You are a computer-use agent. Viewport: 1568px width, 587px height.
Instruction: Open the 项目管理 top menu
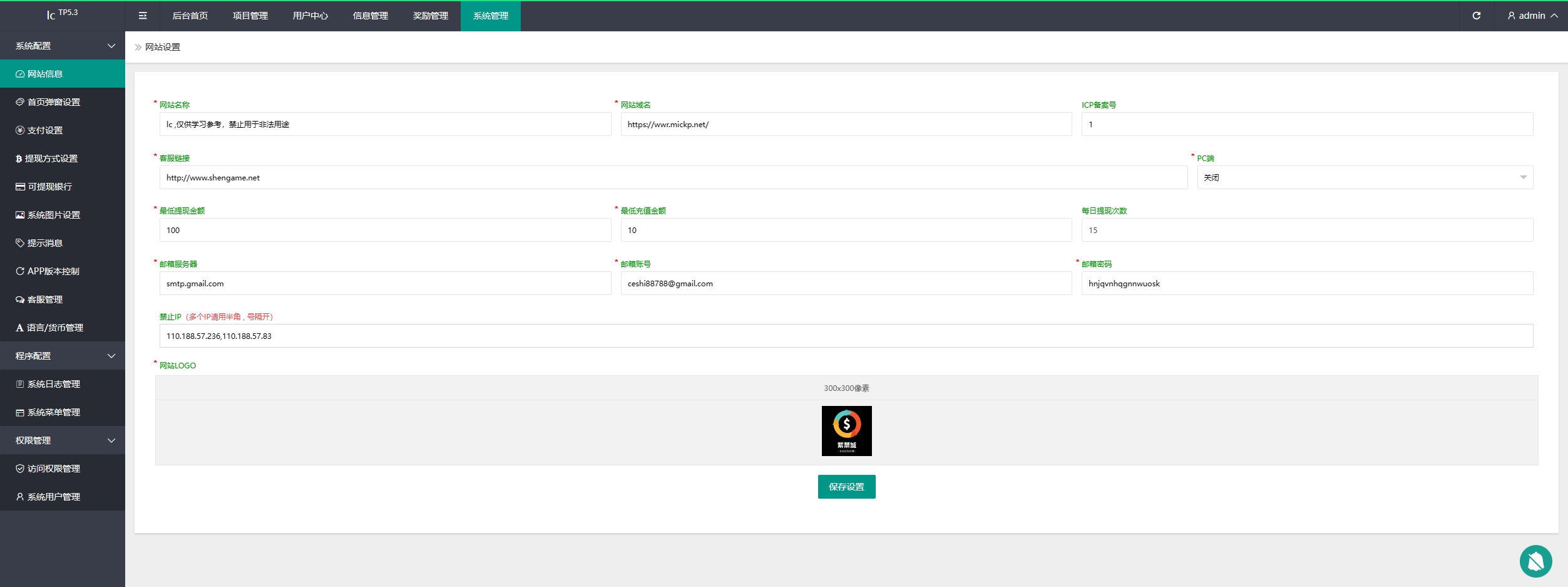[x=250, y=16]
